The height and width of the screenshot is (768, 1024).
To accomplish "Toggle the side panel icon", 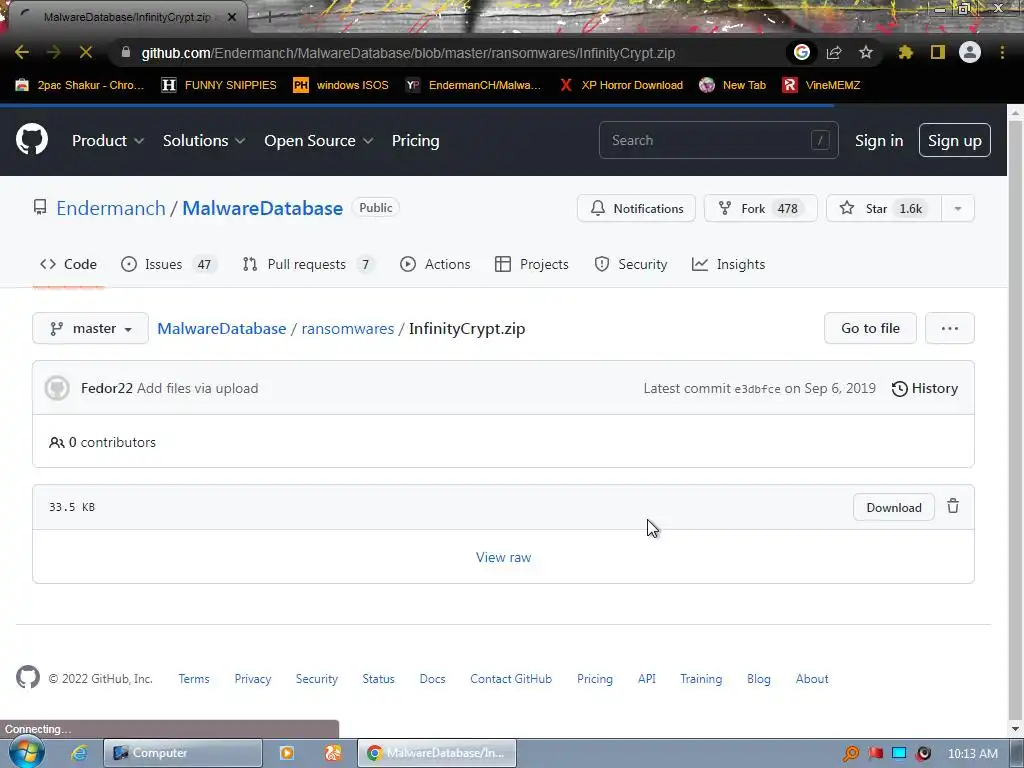I will click(x=938, y=52).
